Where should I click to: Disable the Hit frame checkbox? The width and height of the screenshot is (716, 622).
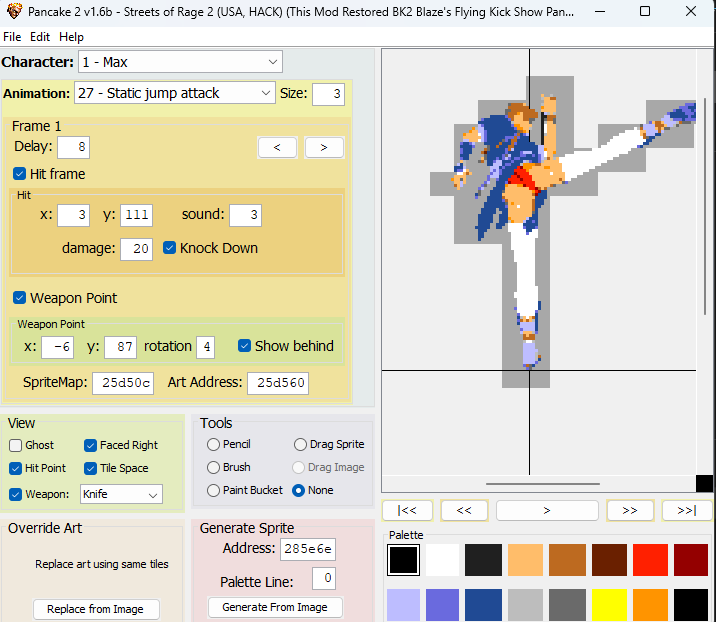21,174
